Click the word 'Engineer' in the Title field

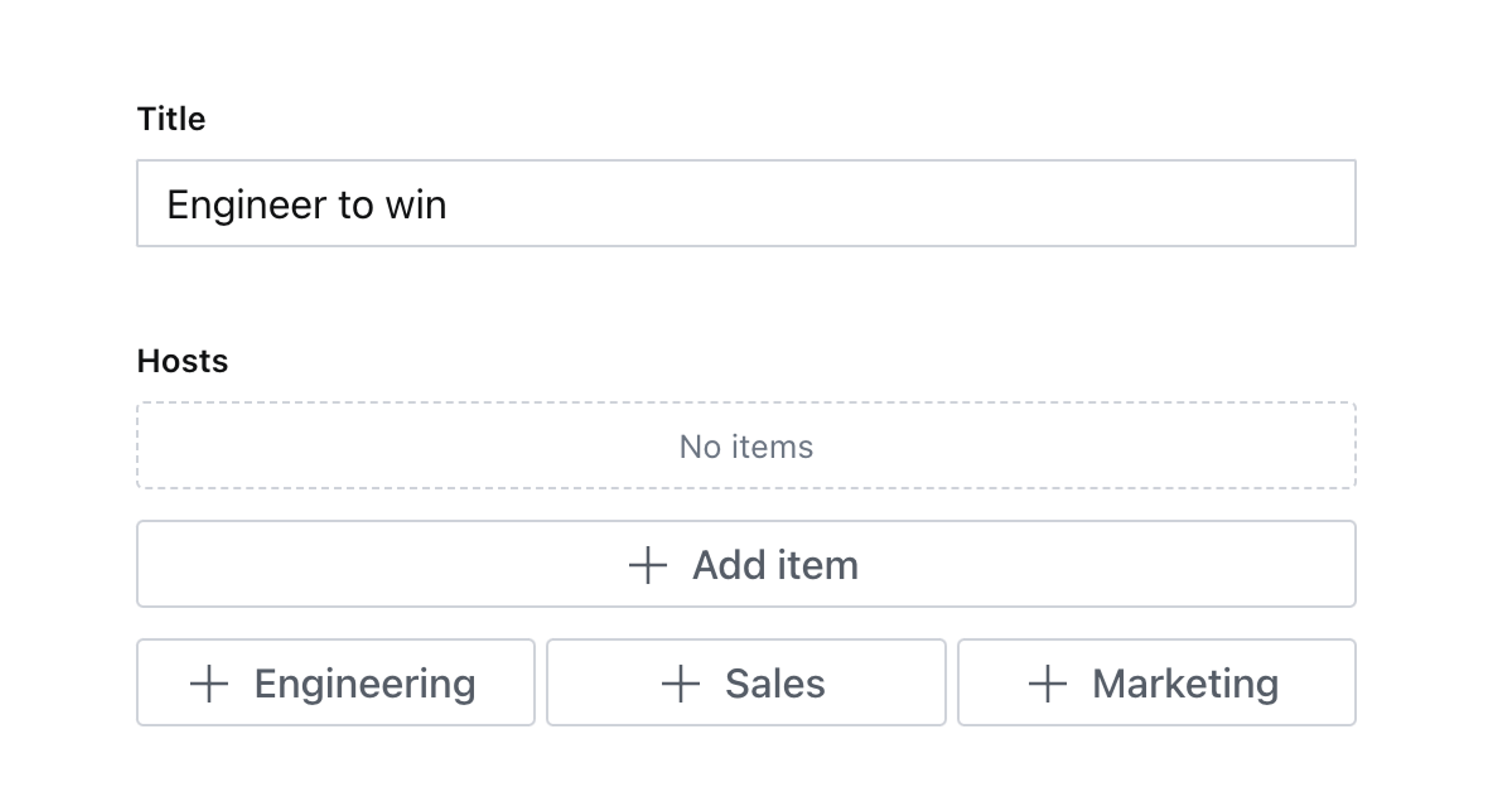pyautogui.click(x=247, y=204)
